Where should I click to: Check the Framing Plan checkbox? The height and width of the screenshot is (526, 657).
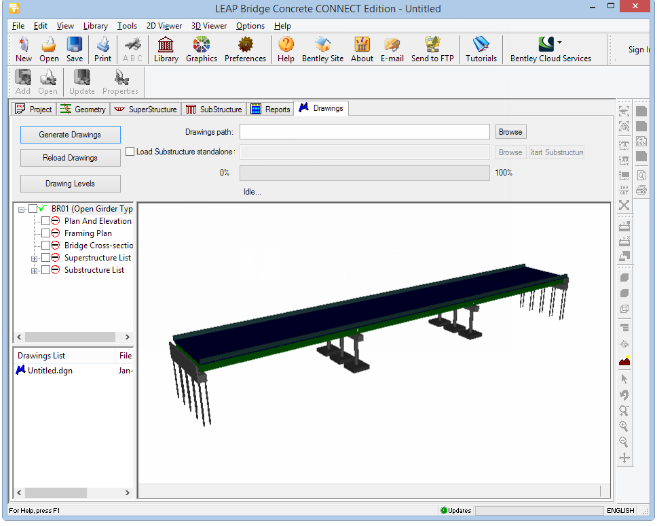click(x=45, y=233)
